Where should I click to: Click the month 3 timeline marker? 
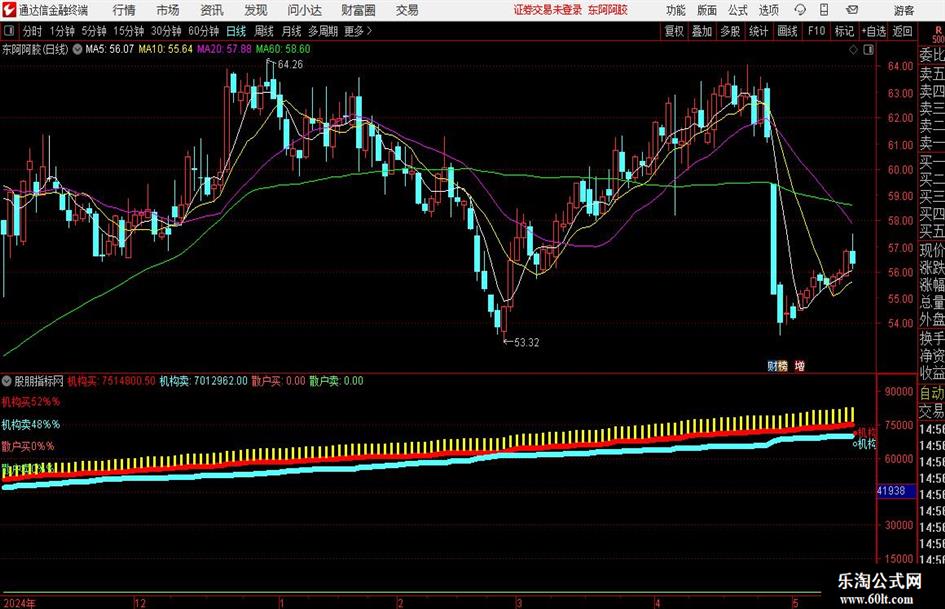518,603
